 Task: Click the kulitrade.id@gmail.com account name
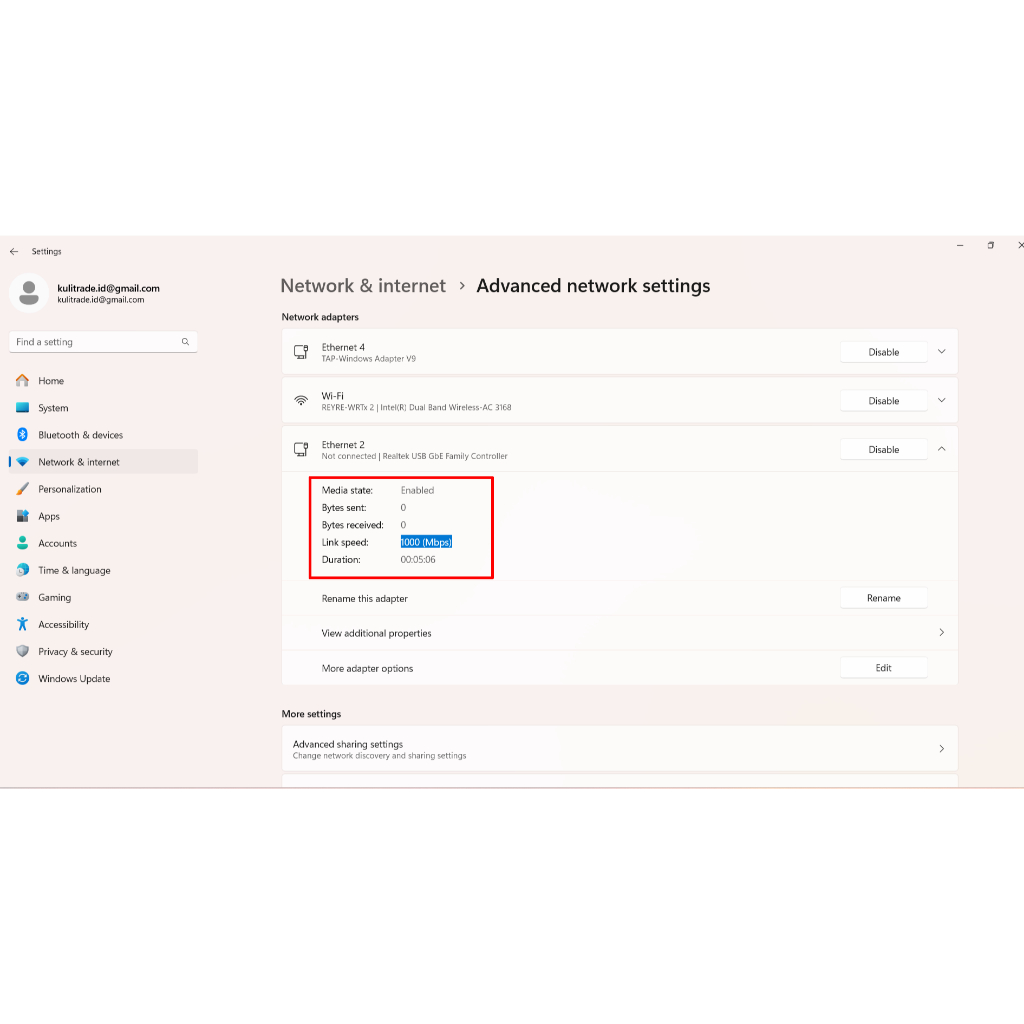[x=108, y=288]
